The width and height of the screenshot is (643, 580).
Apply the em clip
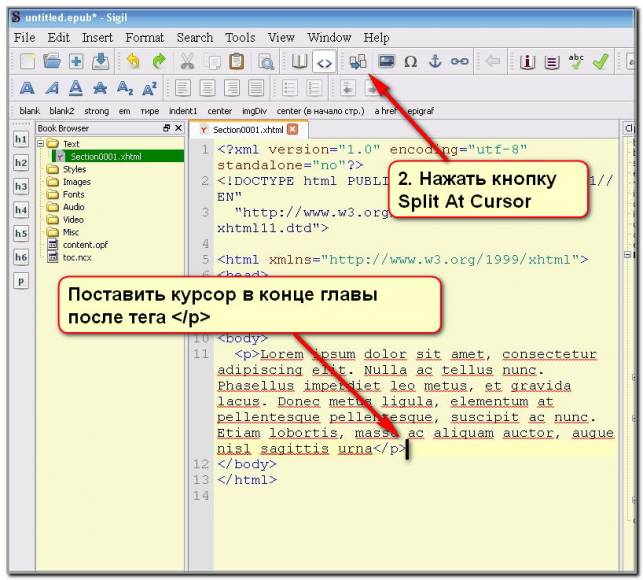[124, 111]
